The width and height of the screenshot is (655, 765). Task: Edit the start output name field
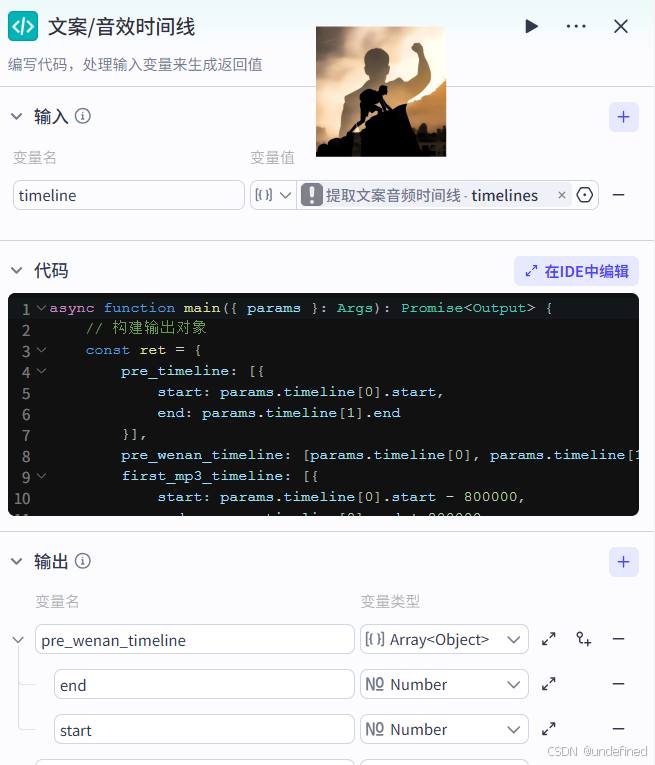click(204, 729)
